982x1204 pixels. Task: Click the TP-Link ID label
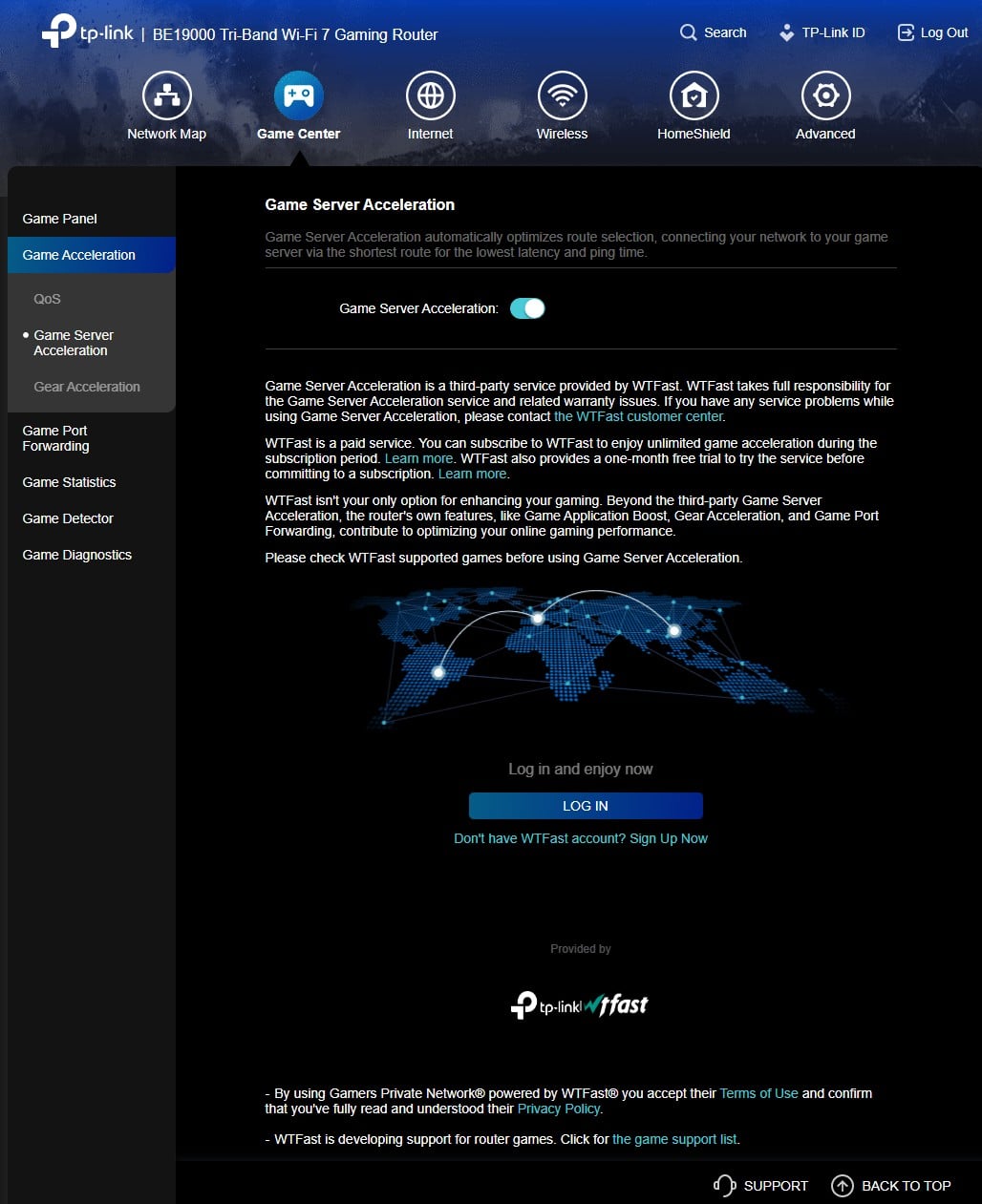click(833, 32)
